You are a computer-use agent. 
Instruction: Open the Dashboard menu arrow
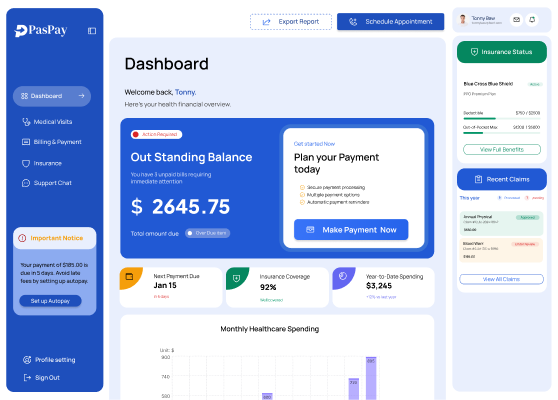coord(81,96)
